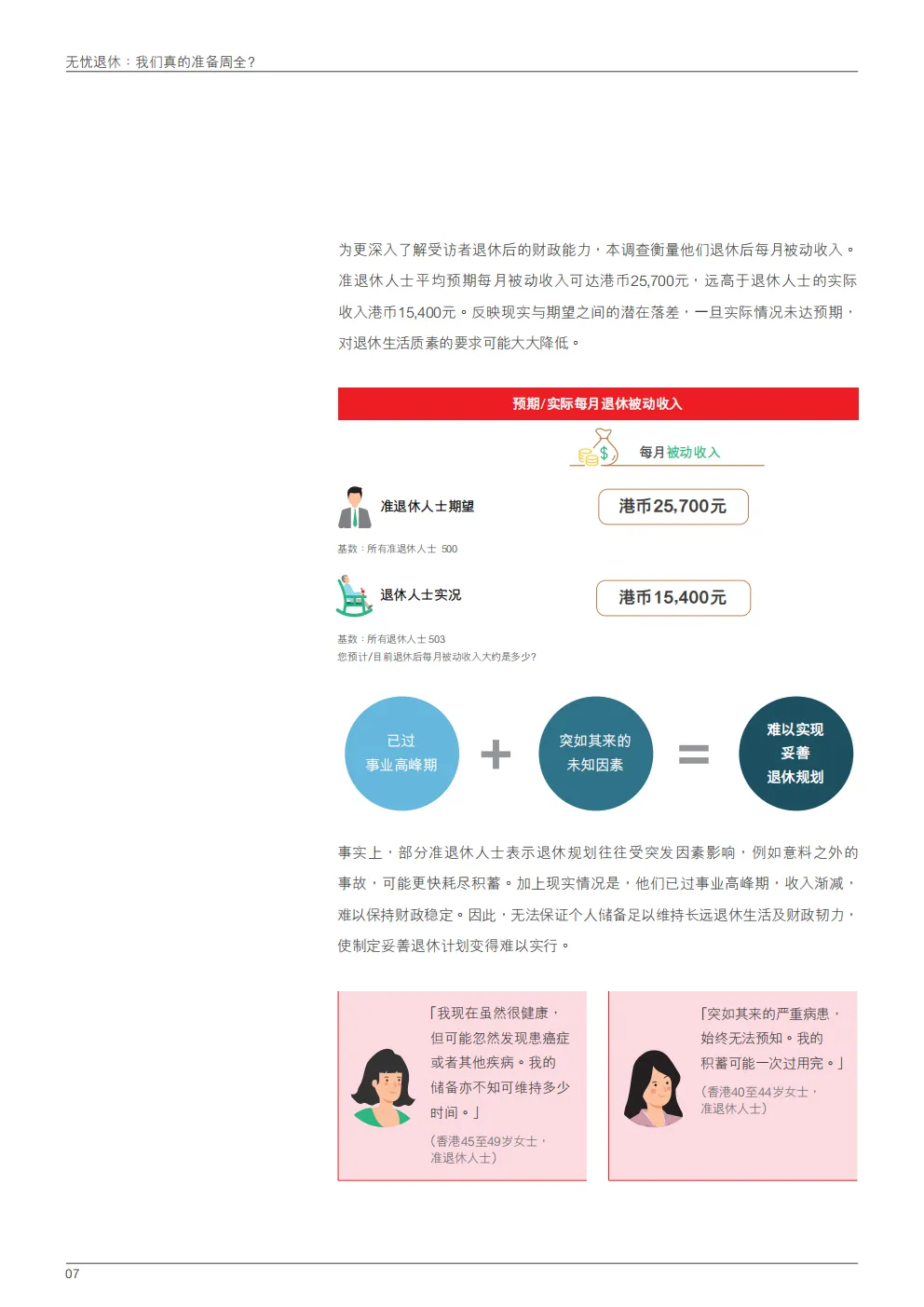Viewport: 924px width, 1307px height.
Task: Click the green 被动收入 heading text
Action: [x=693, y=453]
